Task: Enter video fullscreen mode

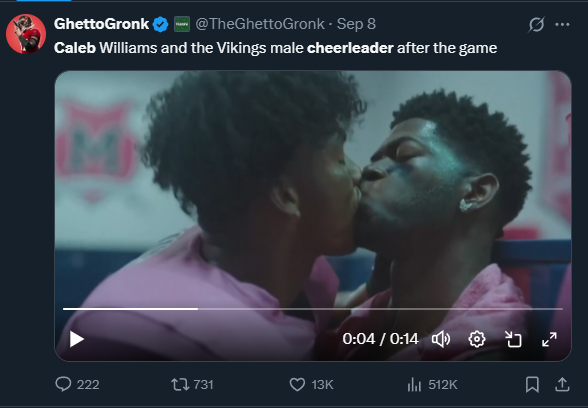Action: pos(549,339)
